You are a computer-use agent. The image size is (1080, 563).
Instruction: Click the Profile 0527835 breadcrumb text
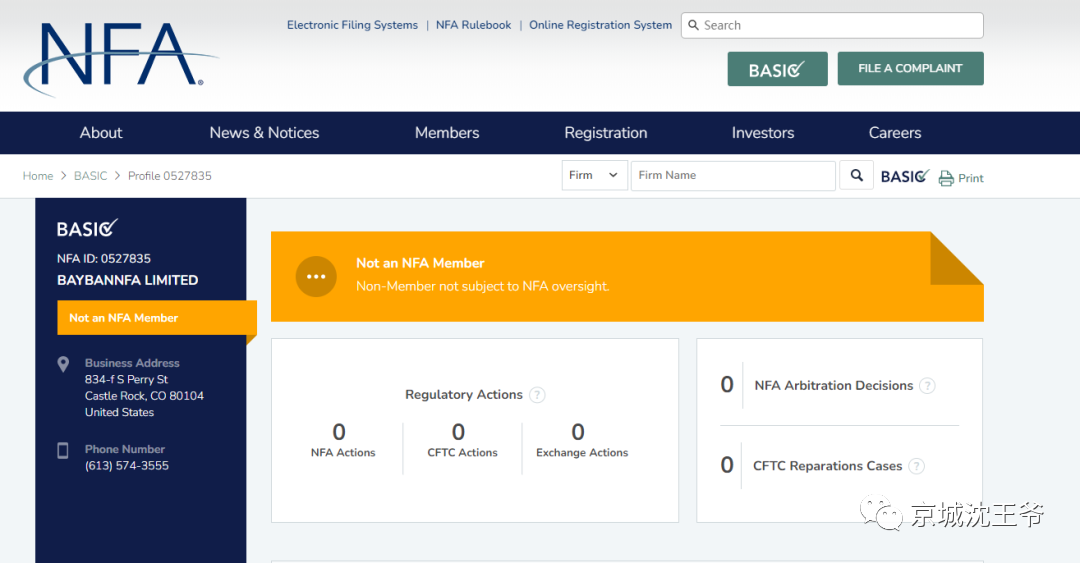click(x=169, y=176)
